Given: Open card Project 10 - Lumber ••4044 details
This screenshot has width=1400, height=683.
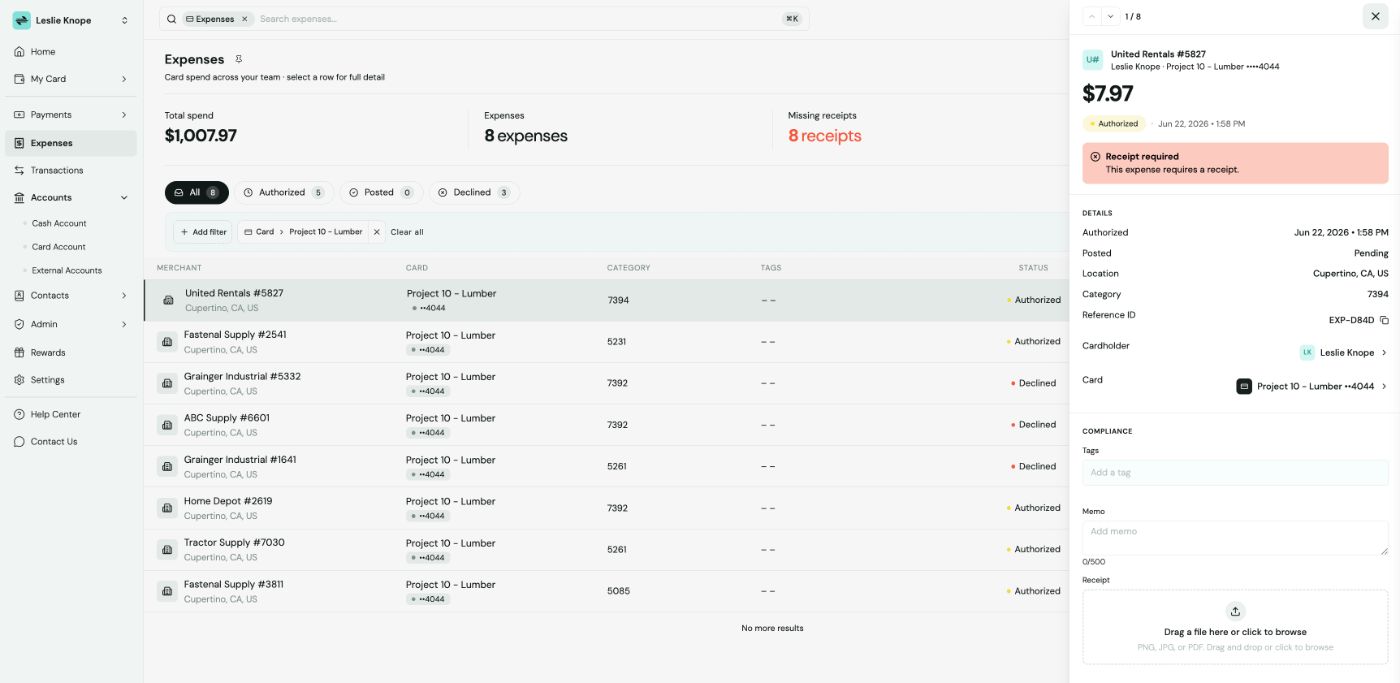Looking at the screenshot, I should pyautogui.click(x=1312, y=386).
